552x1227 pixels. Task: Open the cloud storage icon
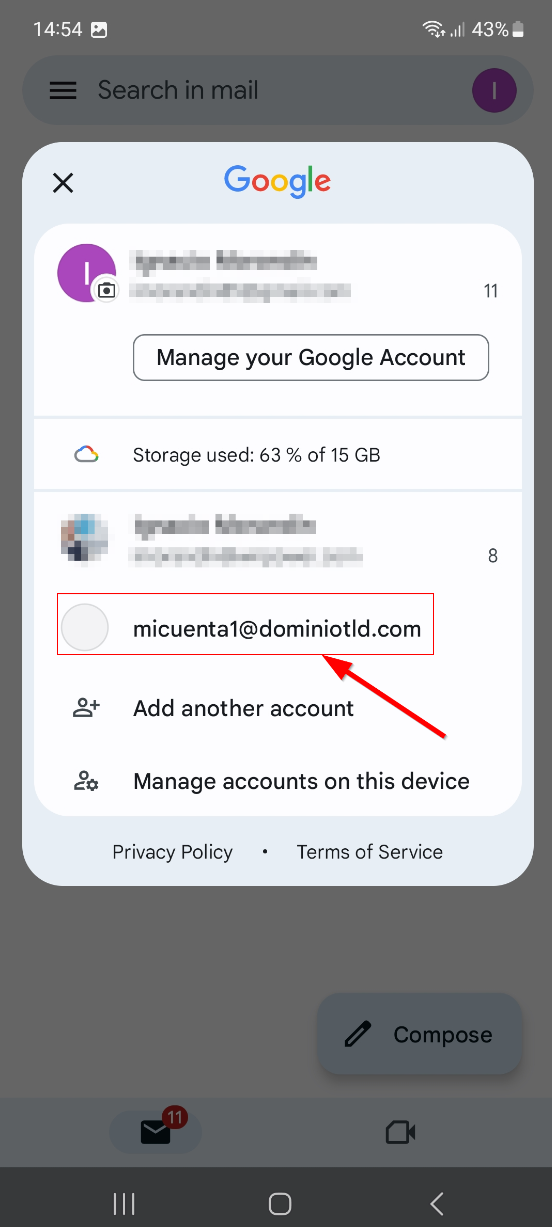(x=86, y=455)
